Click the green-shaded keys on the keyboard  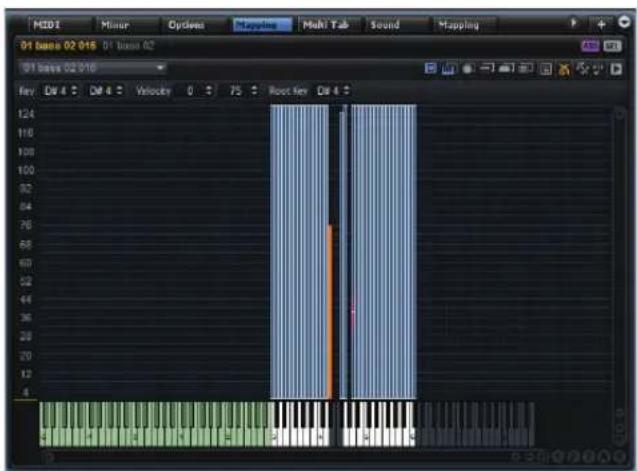coord(156,424)
